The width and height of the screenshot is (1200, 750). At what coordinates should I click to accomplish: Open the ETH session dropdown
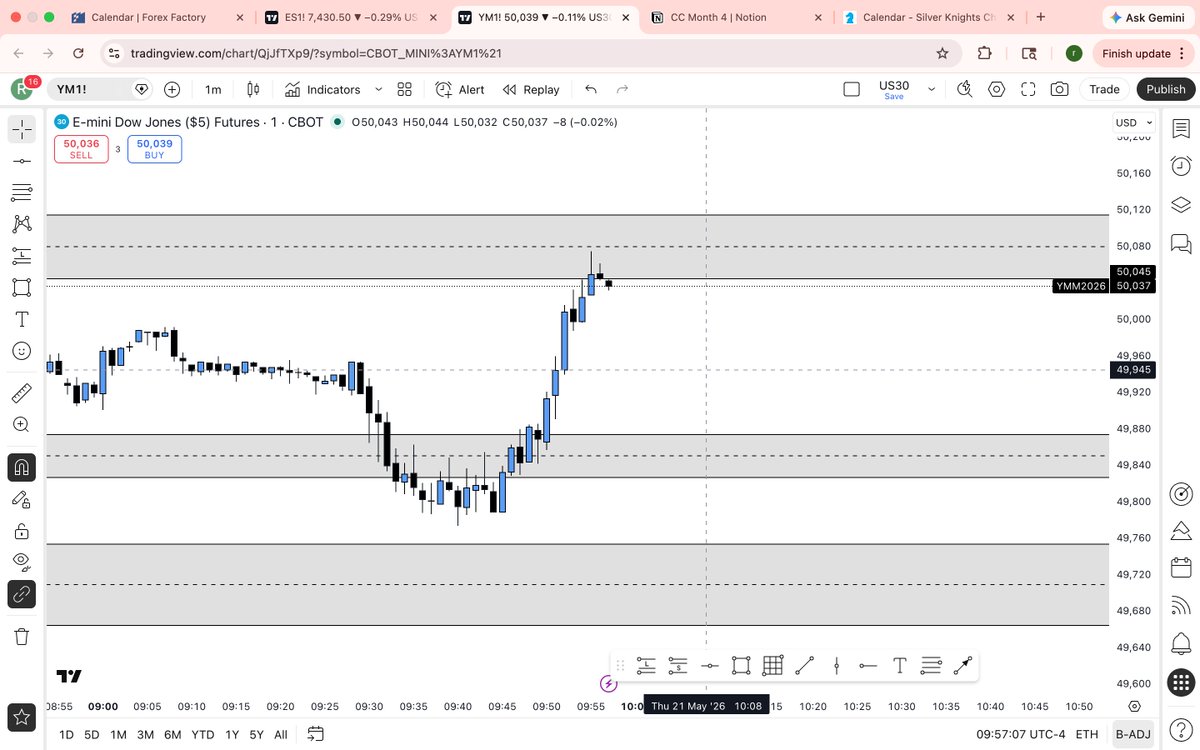point(1087,734)
